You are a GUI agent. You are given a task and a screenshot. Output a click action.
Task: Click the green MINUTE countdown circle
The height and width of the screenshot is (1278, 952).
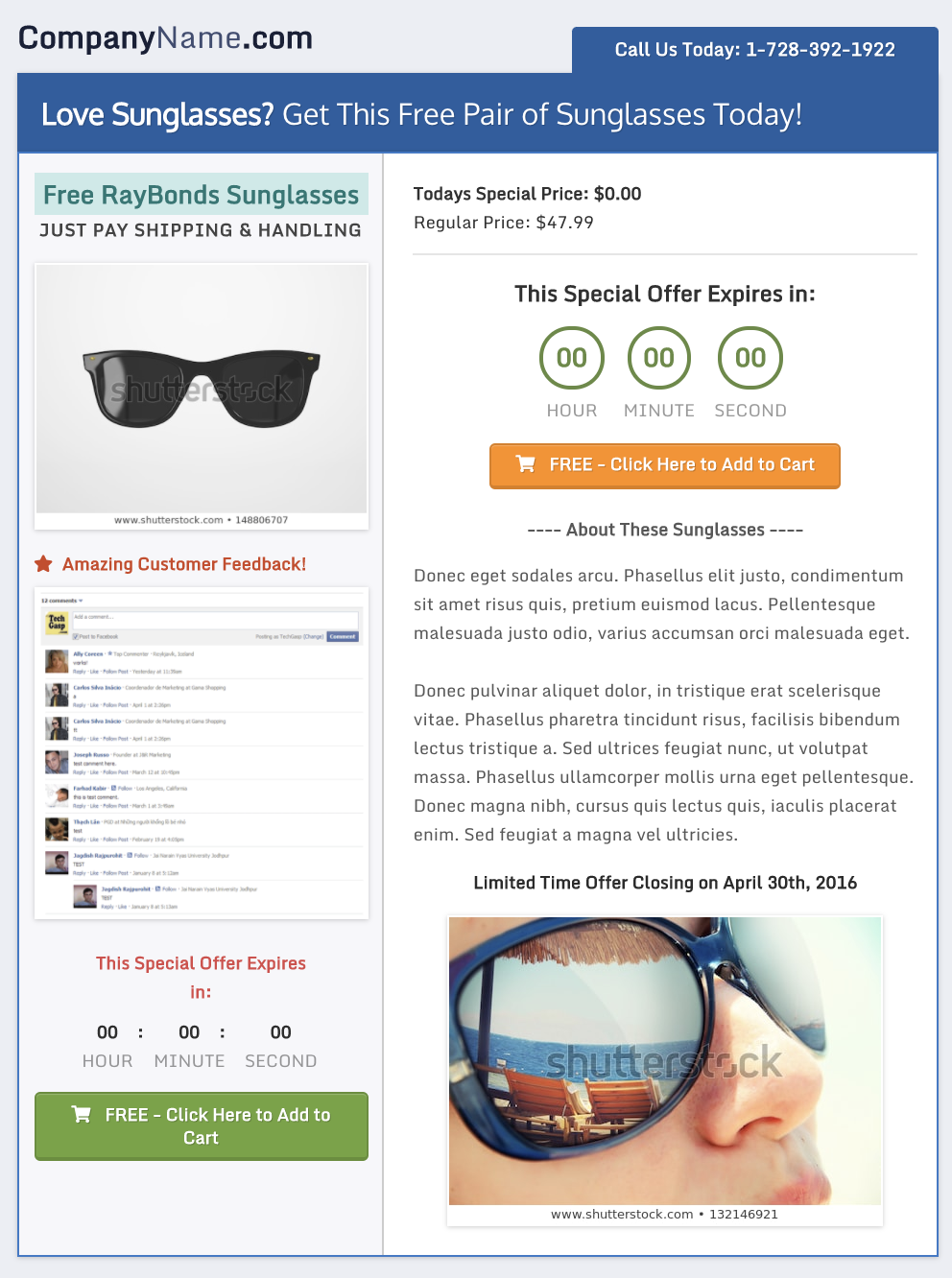[659, 358]
